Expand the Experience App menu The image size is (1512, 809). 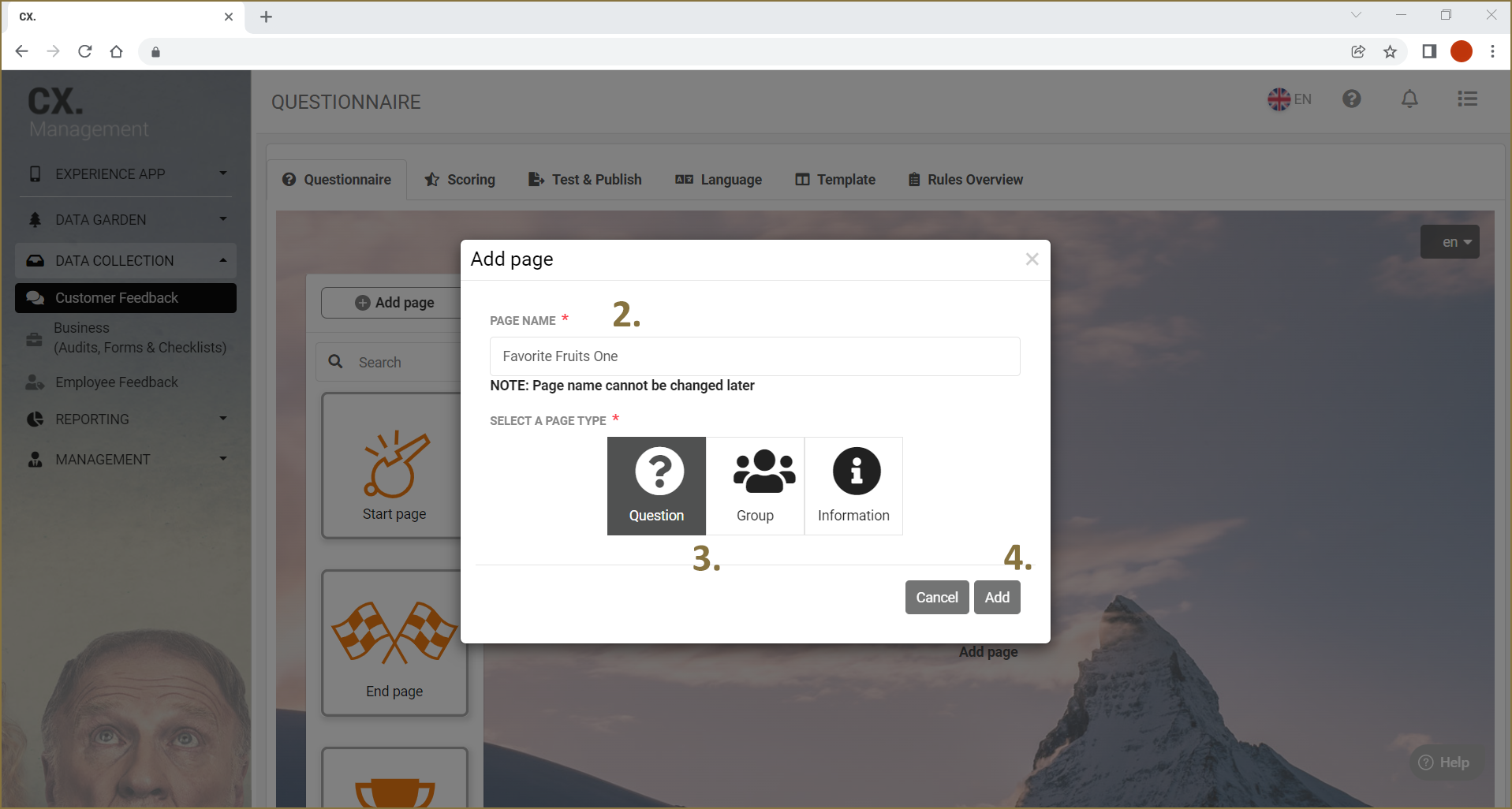(126, 173)
